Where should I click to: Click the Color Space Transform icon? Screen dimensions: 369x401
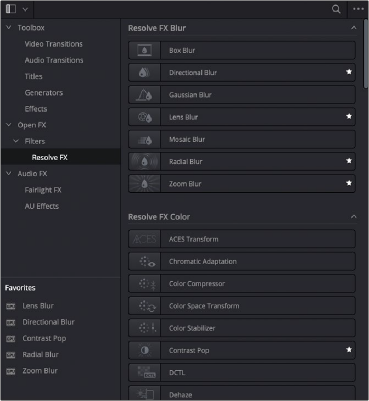point(144,306)
